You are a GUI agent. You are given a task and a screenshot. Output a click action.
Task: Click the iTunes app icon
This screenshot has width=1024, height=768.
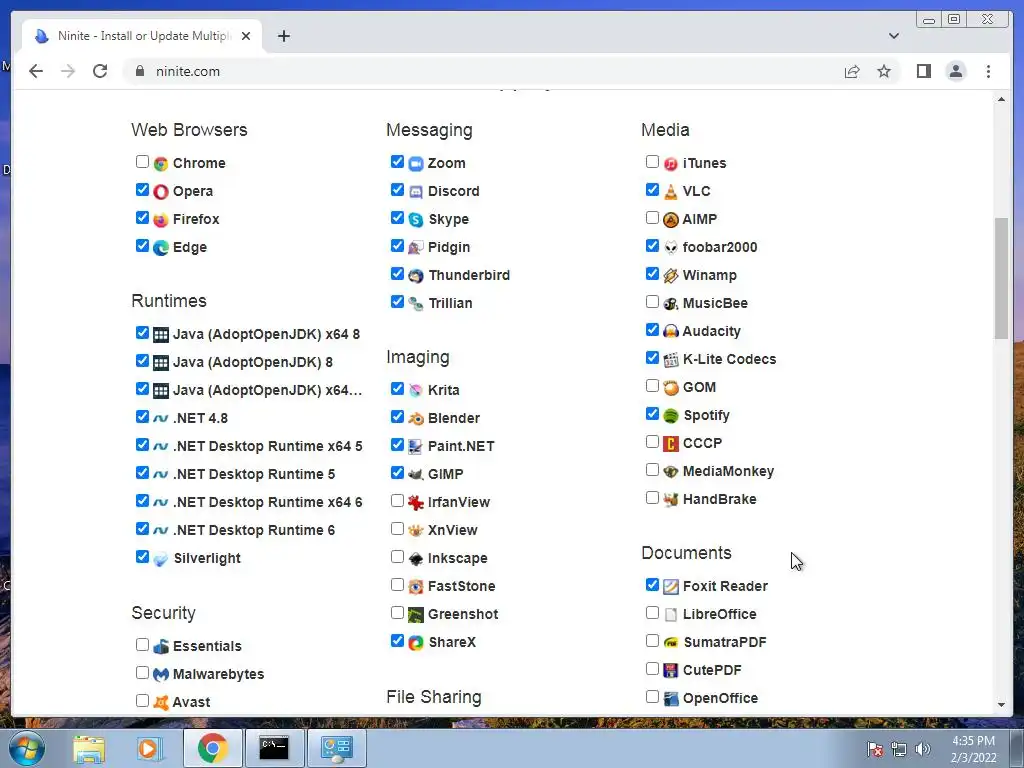click(671, 164)
